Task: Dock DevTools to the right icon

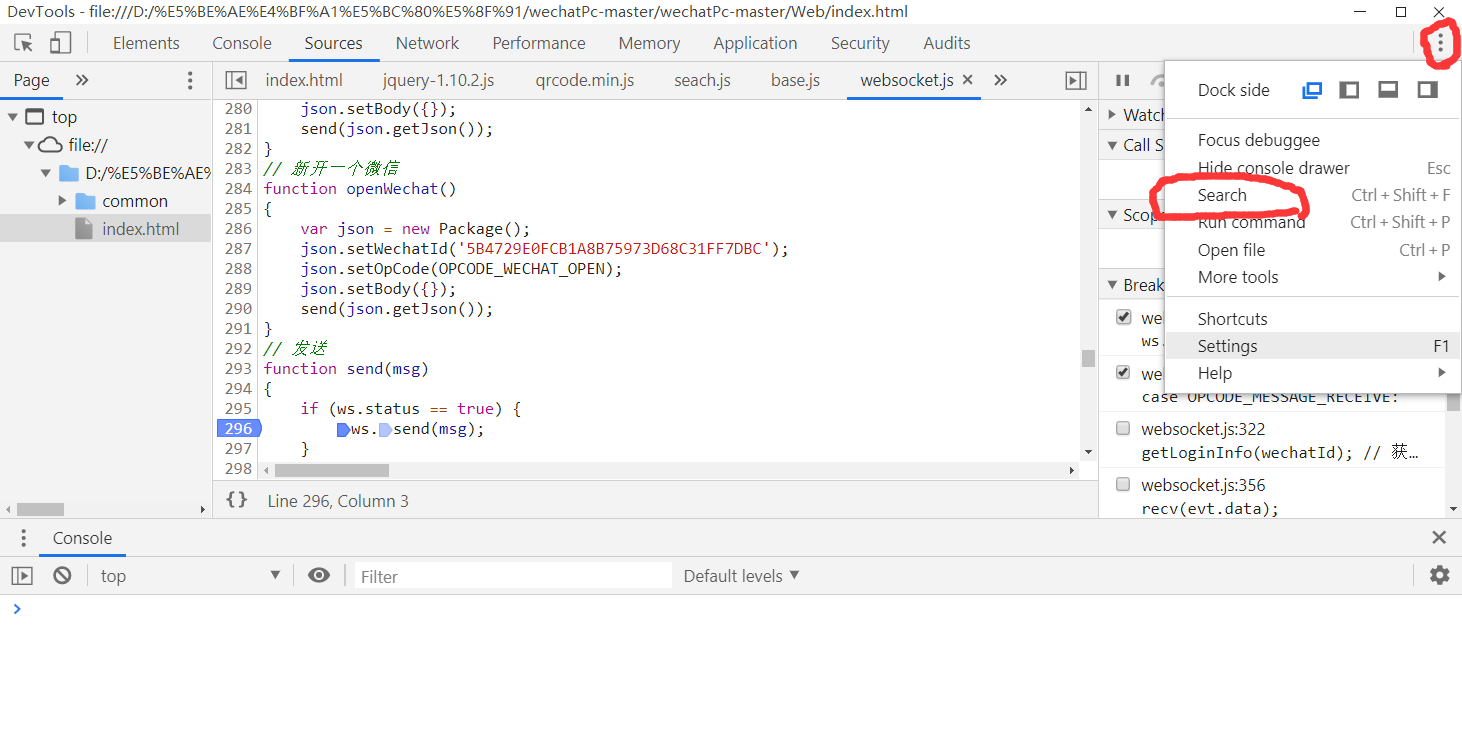Action: point(1427,90)
